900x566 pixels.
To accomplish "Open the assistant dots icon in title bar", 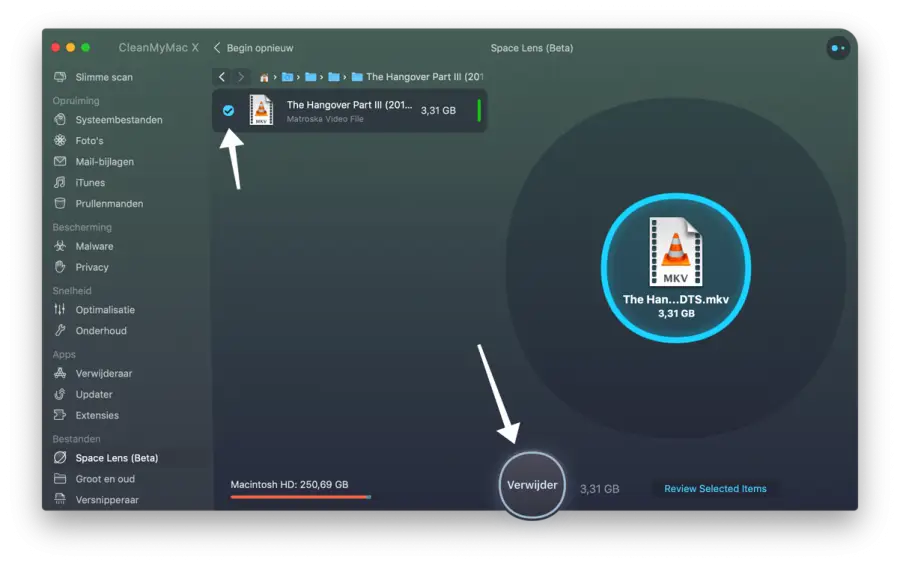I will (838, 48).
